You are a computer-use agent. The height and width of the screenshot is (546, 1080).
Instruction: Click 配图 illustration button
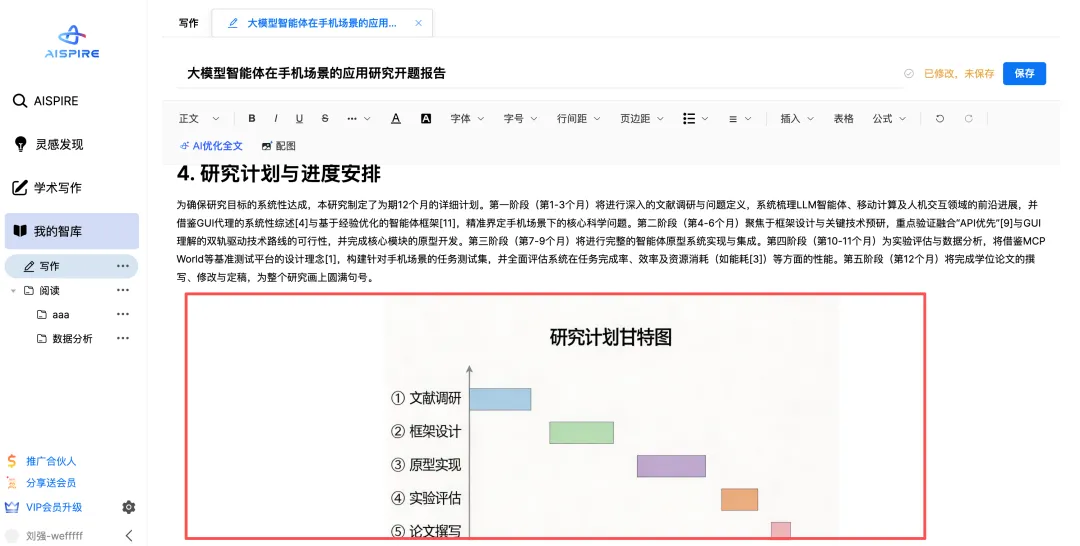point(278,146)
